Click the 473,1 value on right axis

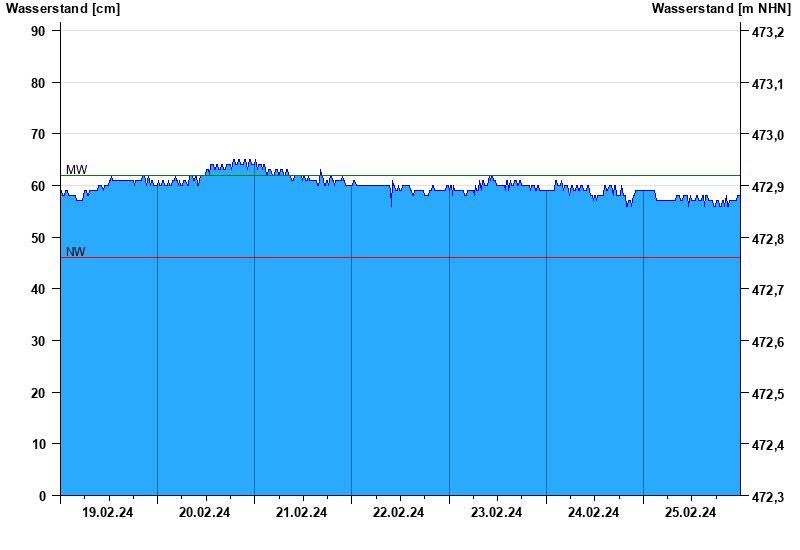point(768,84)
